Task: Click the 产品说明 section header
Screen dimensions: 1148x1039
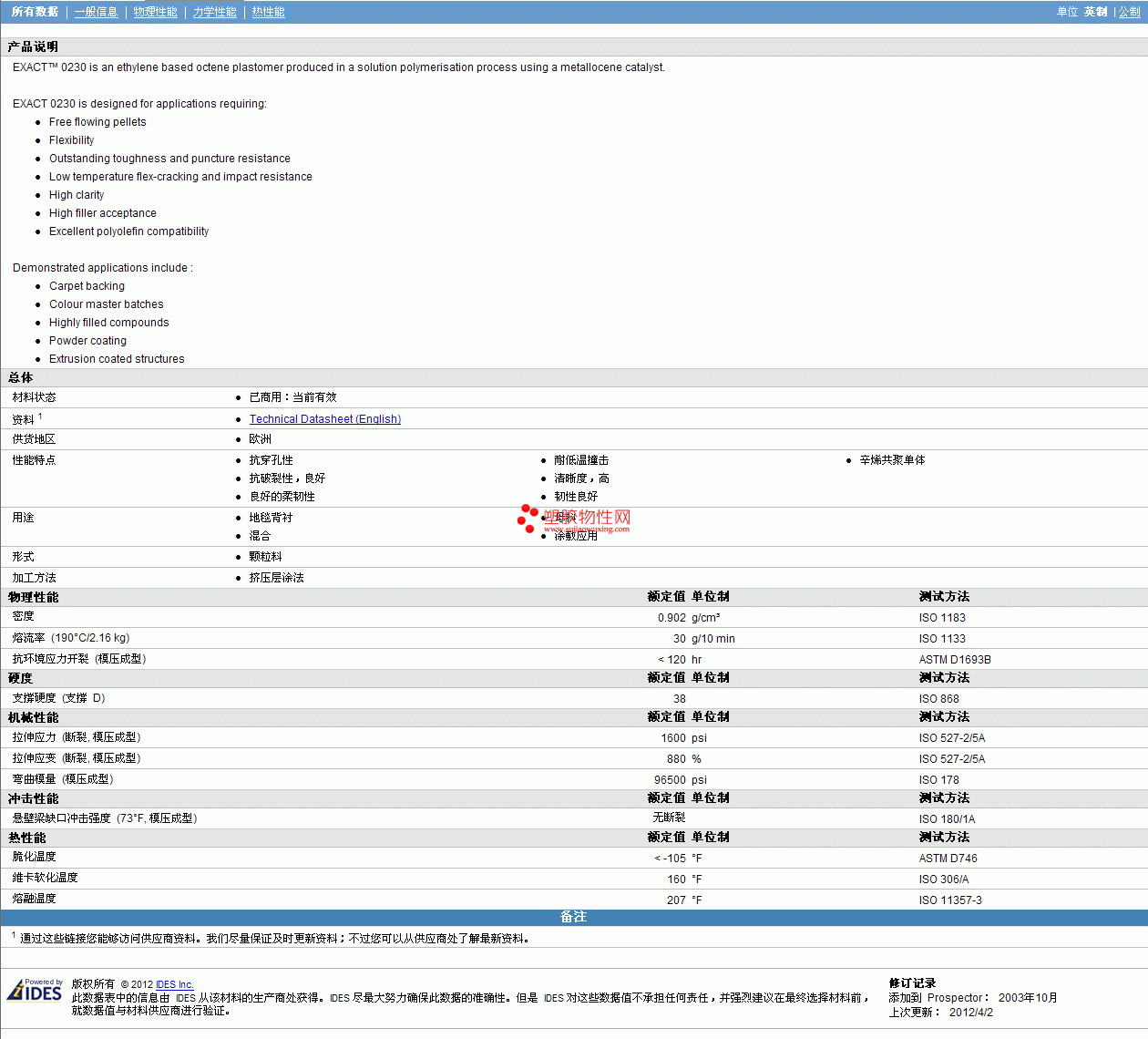Action: [33, 46]
